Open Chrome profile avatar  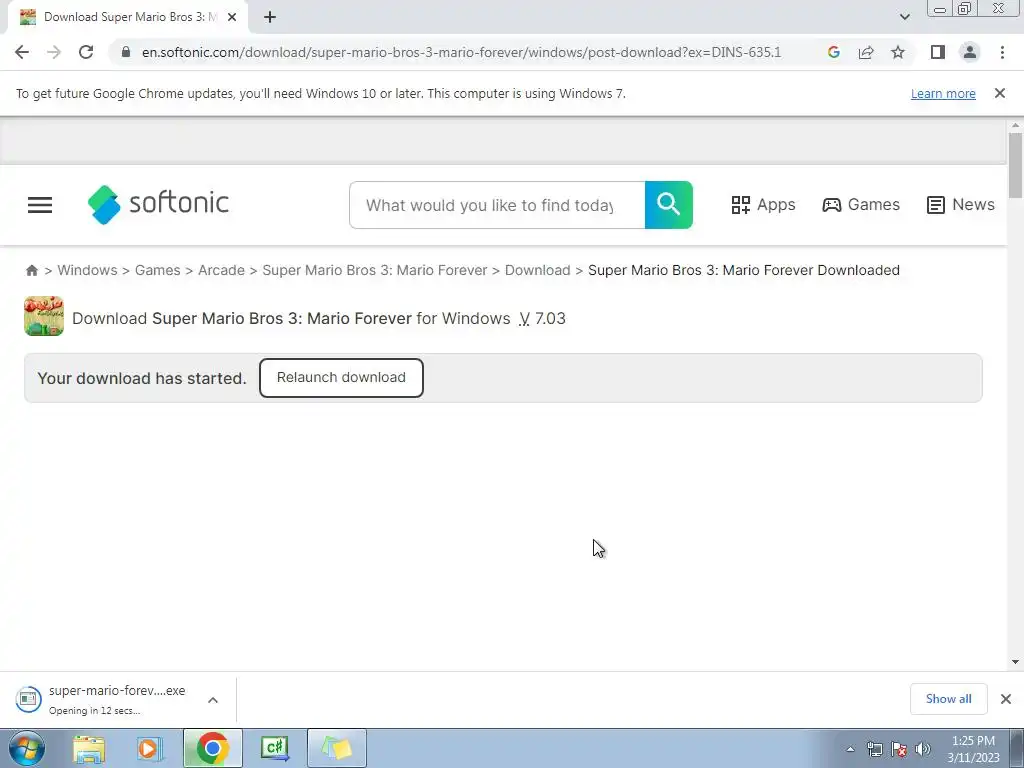[970, 52]
